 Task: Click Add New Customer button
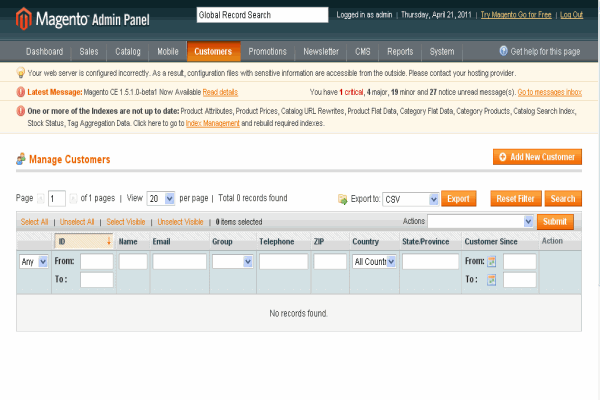537,157
